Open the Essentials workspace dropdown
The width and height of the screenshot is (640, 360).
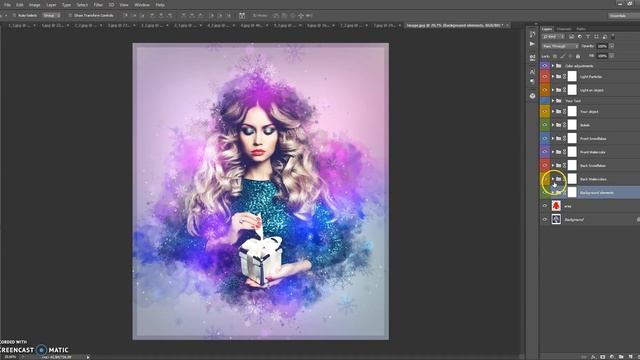coord(623,16)
